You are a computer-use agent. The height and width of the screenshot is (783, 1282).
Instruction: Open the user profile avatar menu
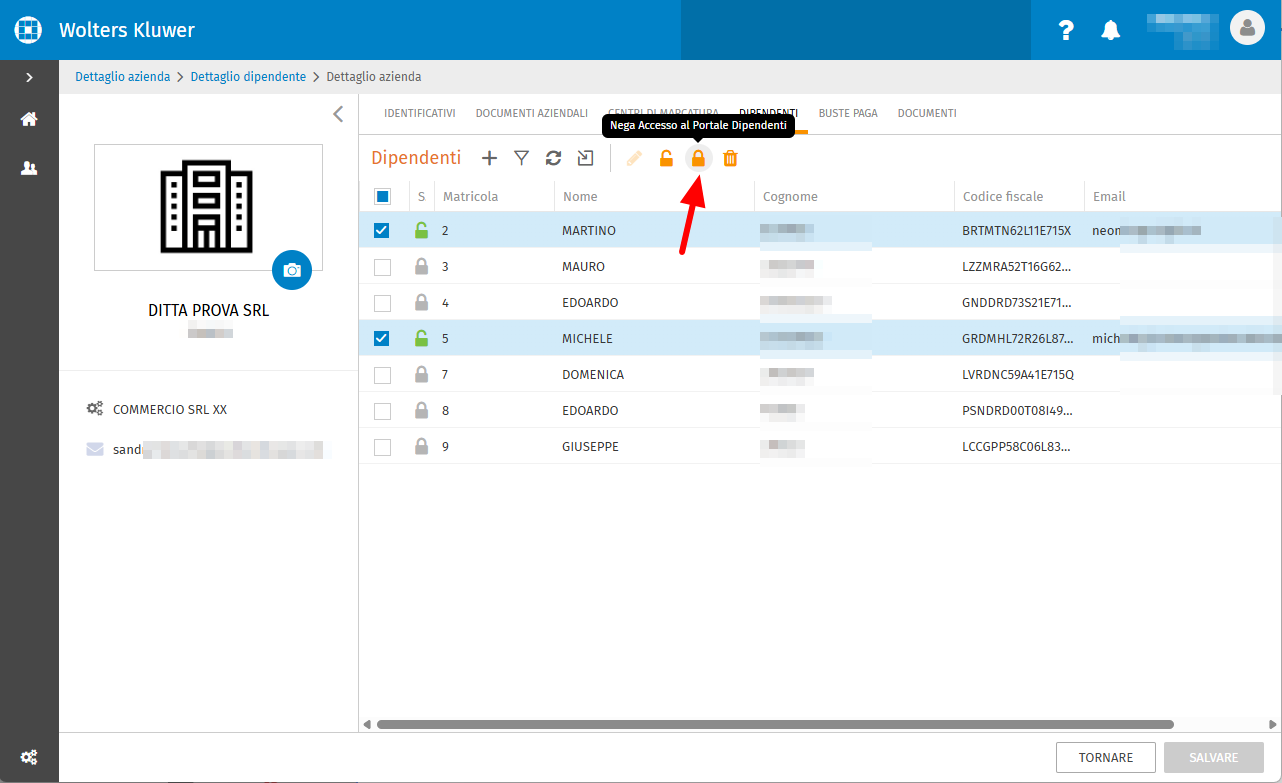click(x=1247, y=29)
